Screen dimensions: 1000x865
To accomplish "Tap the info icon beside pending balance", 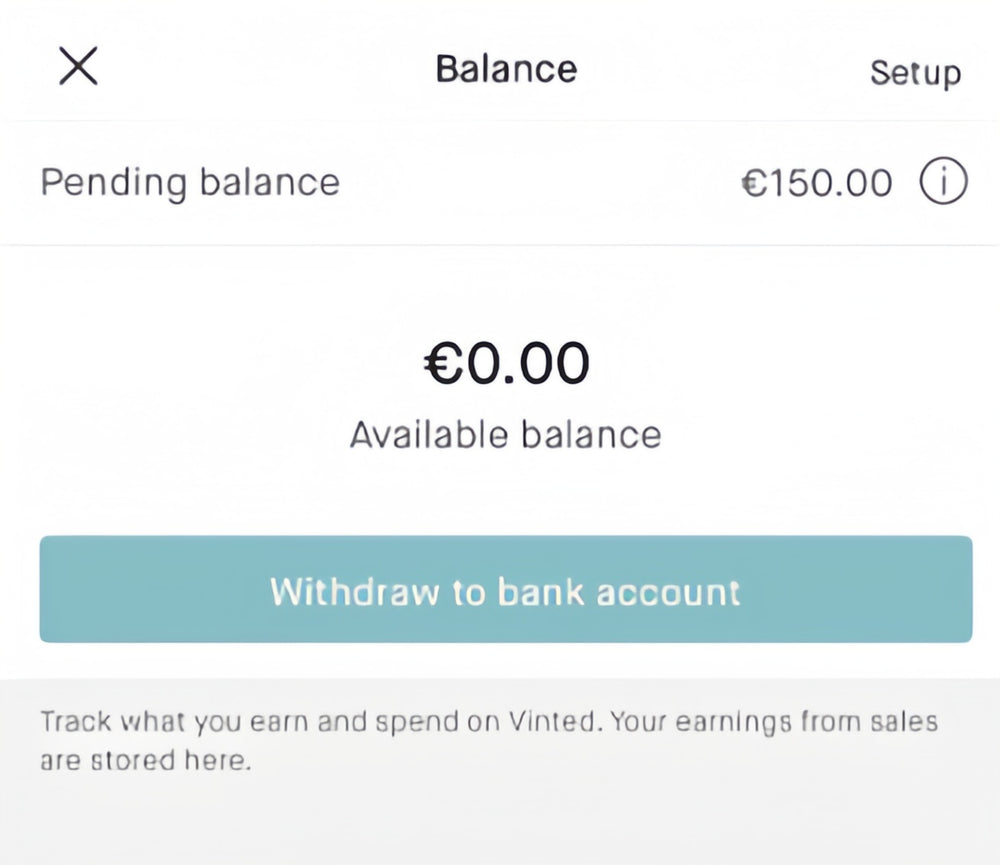I will (x=943, y=183).
